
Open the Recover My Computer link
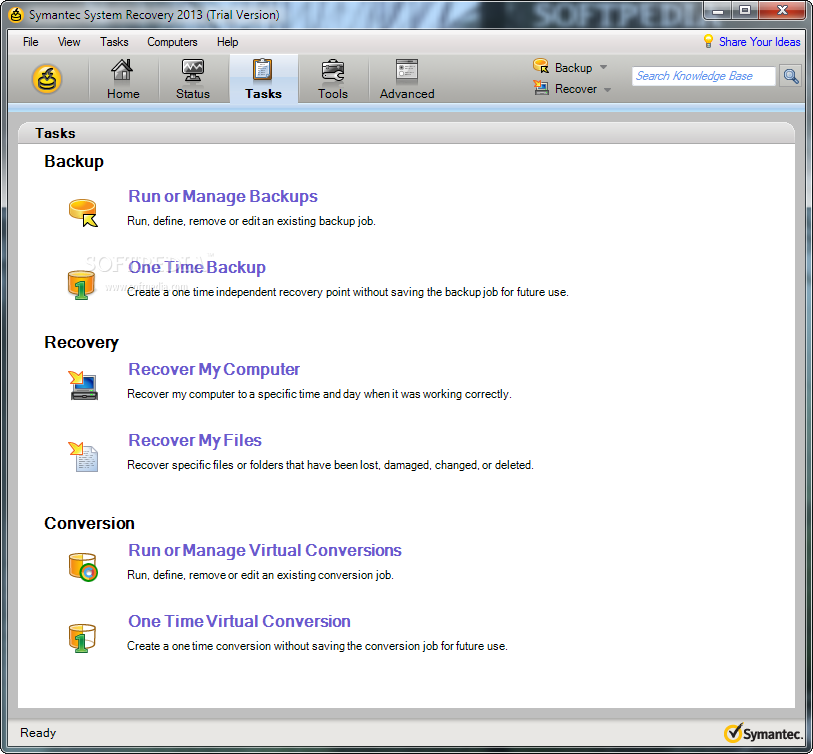(214, 369)
